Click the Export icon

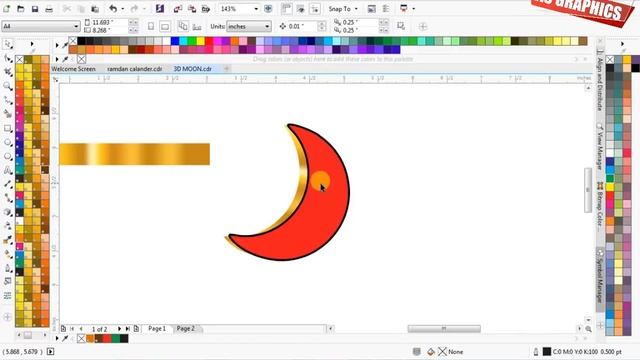[x=191, y=9]
